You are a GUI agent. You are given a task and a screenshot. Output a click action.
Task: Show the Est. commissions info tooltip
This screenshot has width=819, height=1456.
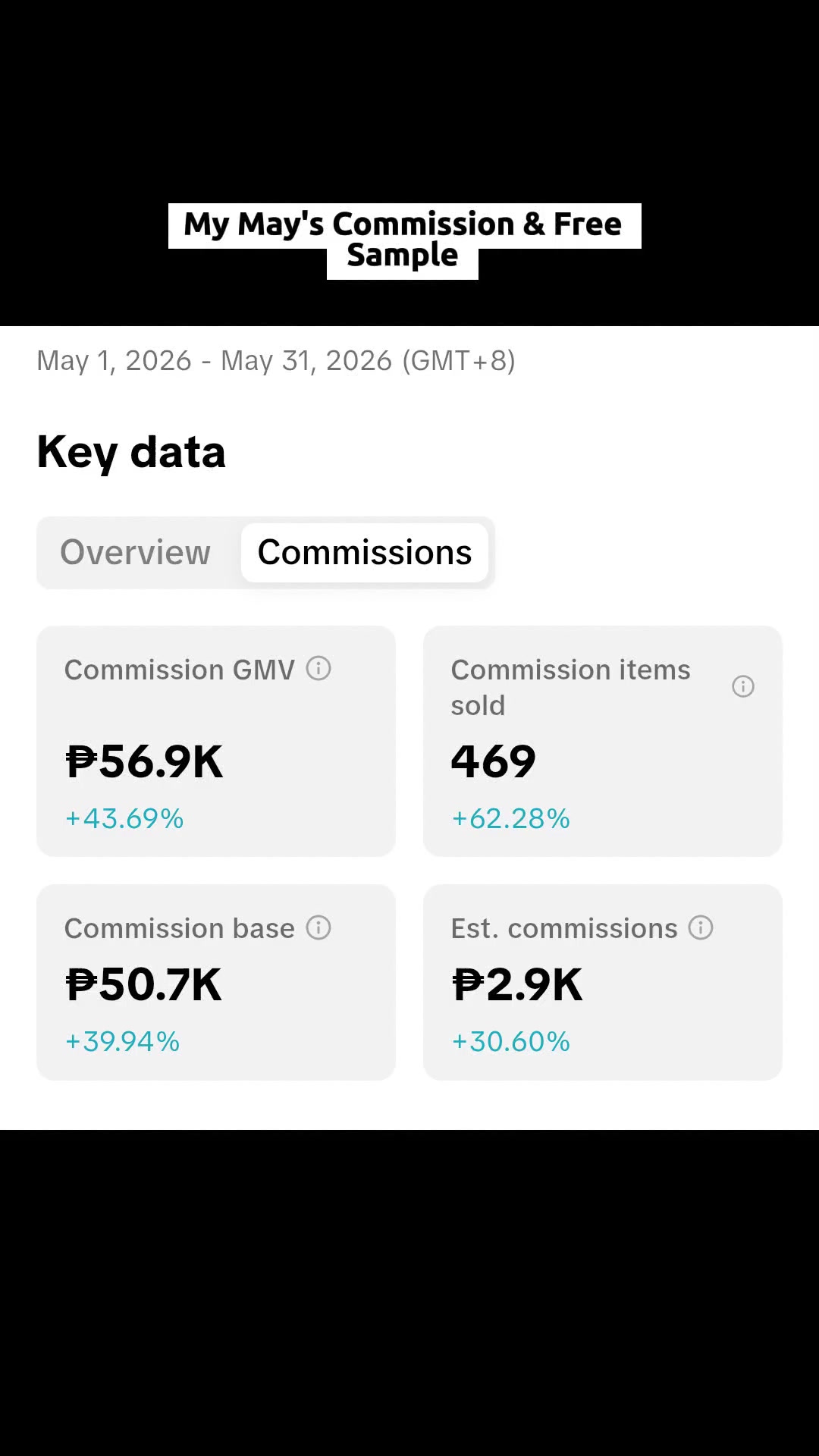(701, 927)
